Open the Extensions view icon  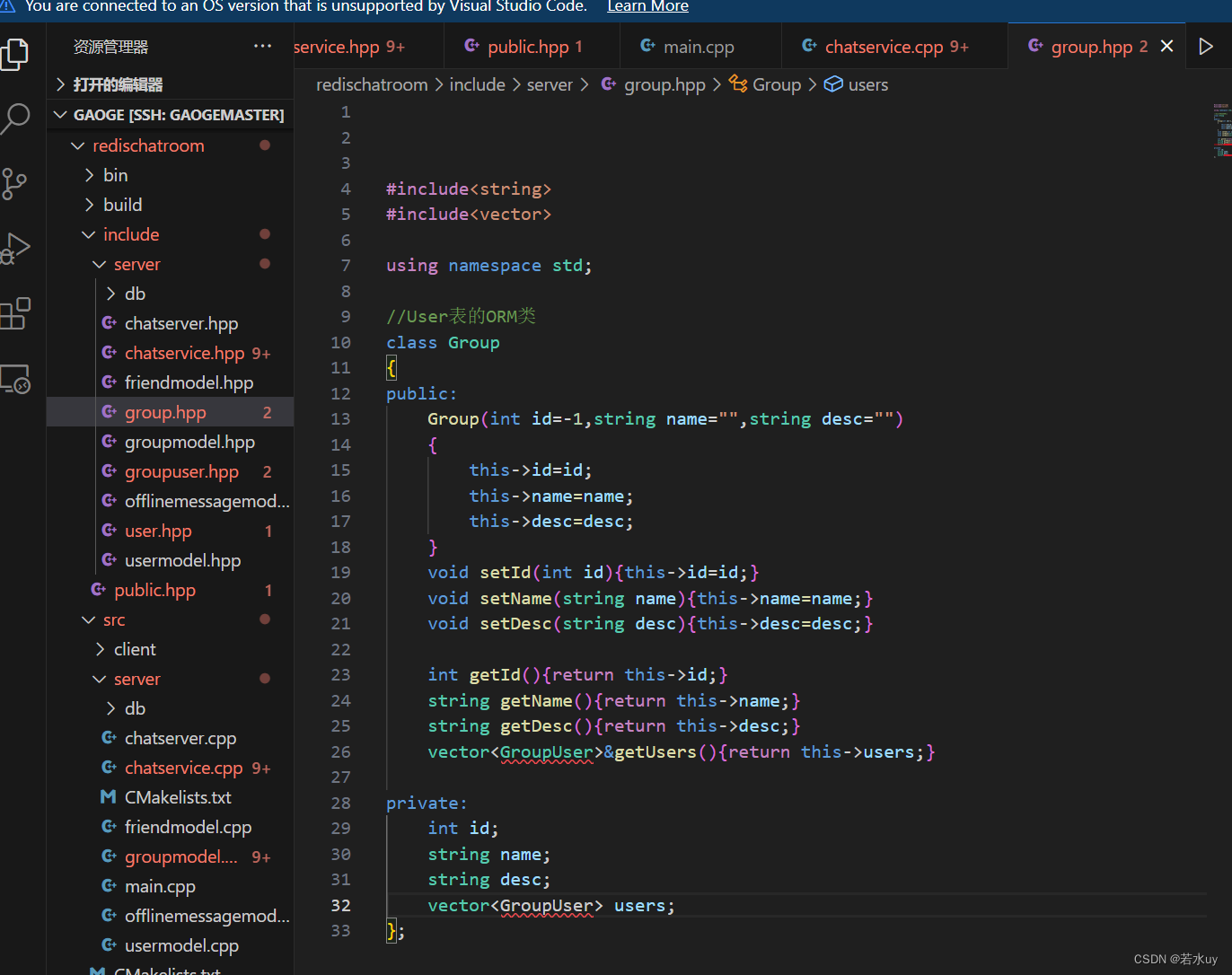16,314
